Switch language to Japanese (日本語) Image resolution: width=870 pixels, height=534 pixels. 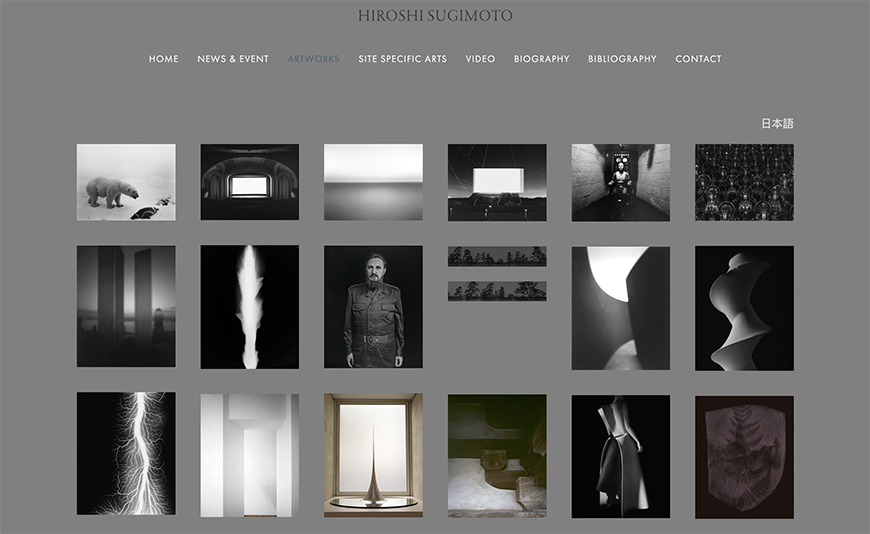(777, 123)
